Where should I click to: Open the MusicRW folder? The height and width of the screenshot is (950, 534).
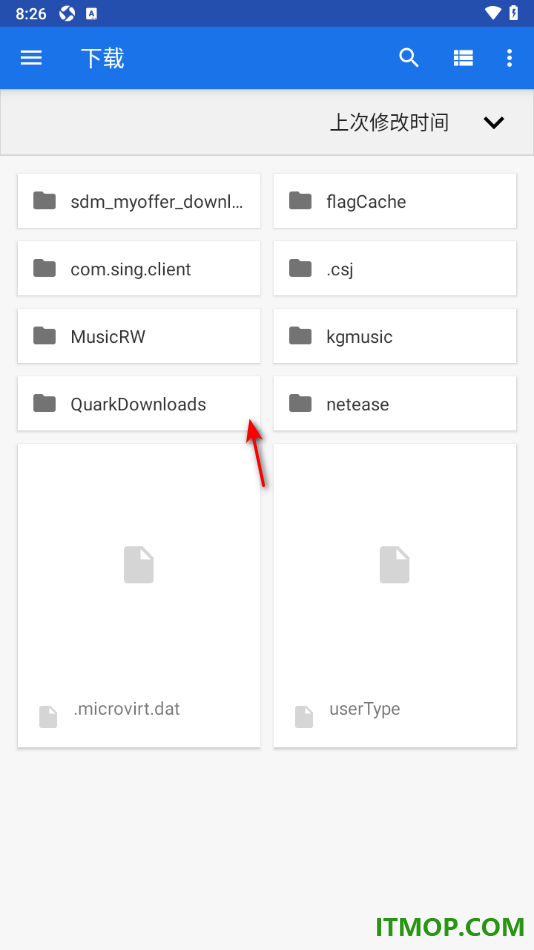pos(139,336)
